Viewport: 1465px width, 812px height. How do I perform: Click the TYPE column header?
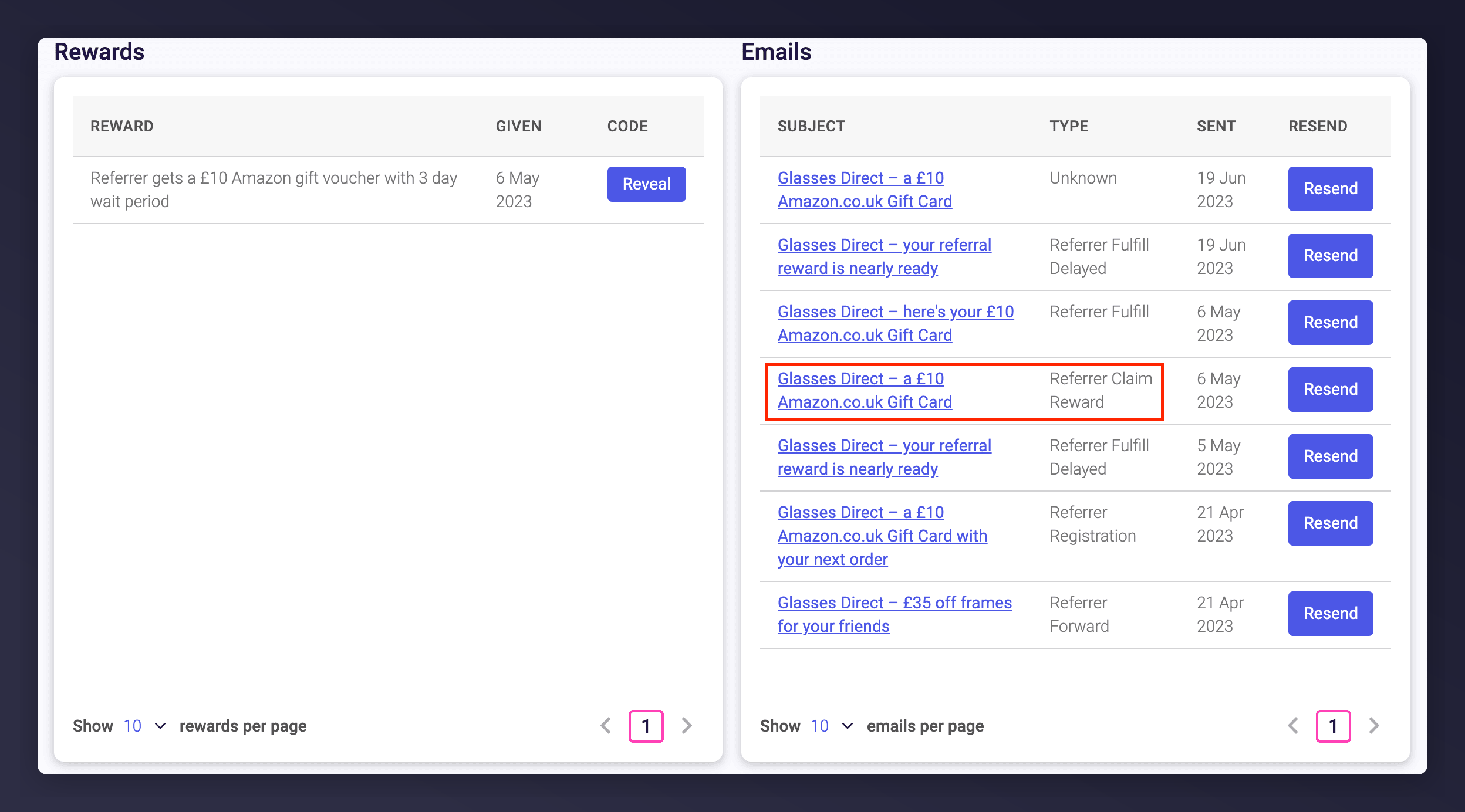coord(1069,126)
